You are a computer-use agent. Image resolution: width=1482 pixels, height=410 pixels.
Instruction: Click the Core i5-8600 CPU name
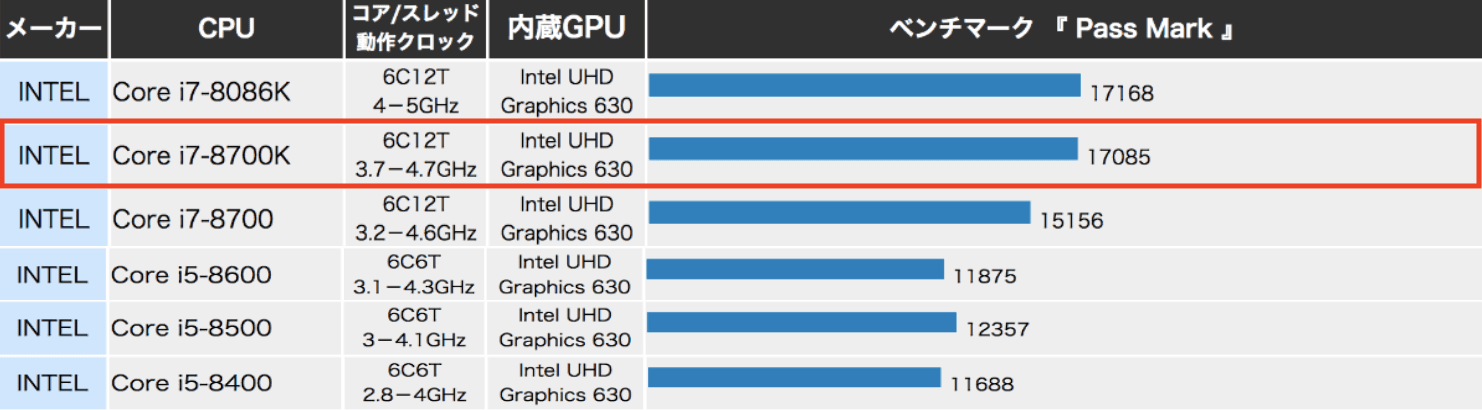coord(191,274)
